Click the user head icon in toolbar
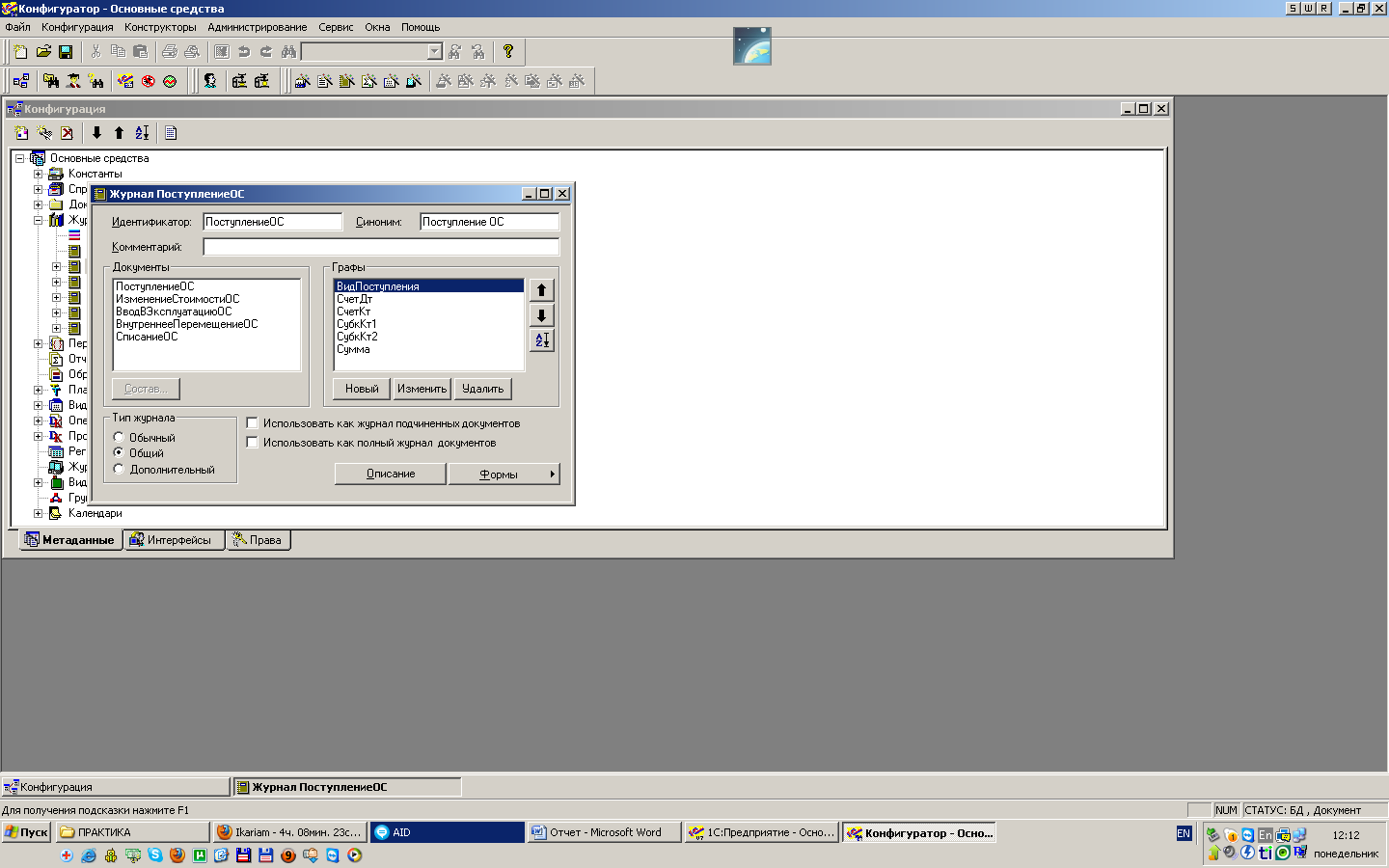The height and width of the screenshot is (868, 1389). click(x=209, y=81)
